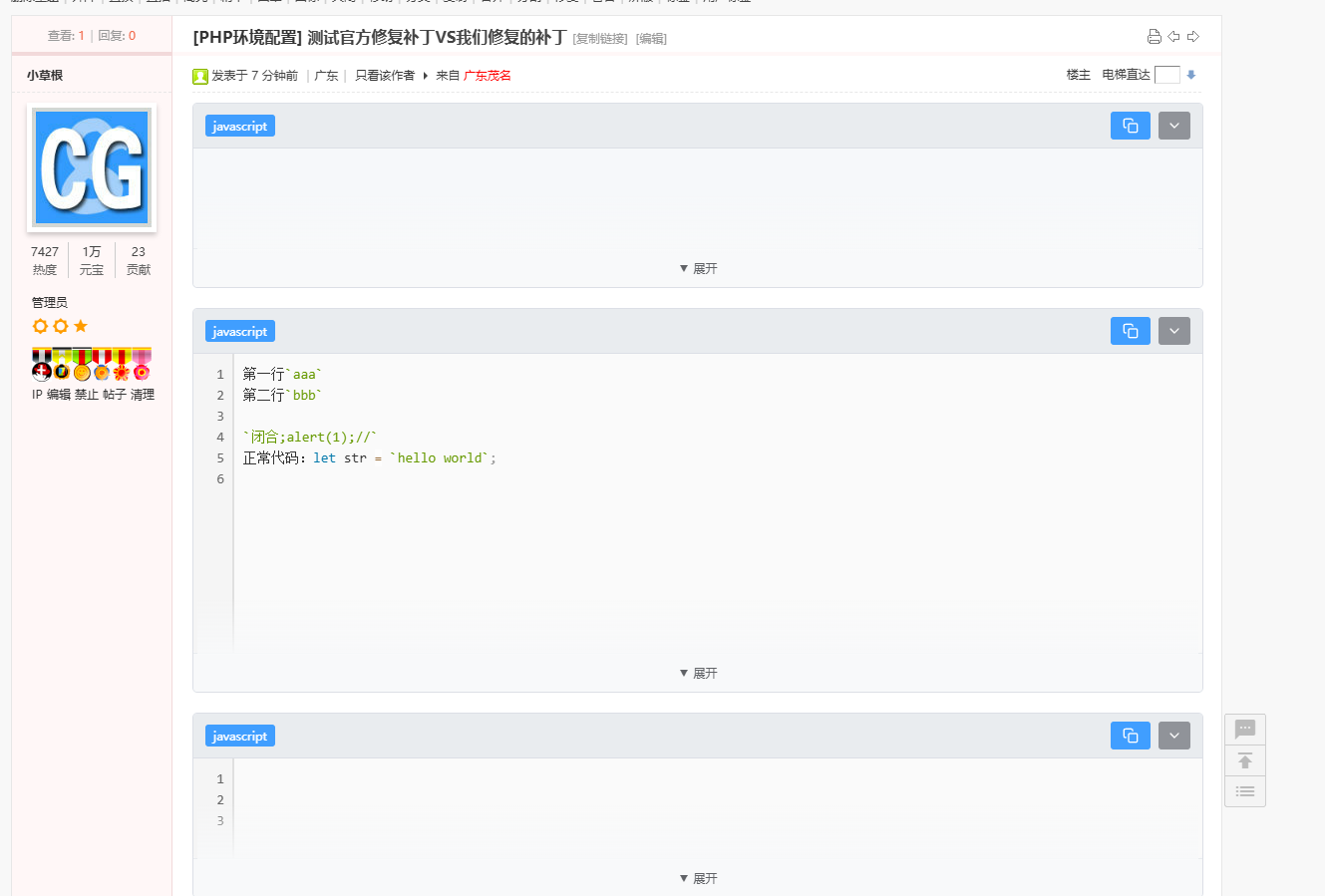Copy code in the third javascript block

(1131, 736)
